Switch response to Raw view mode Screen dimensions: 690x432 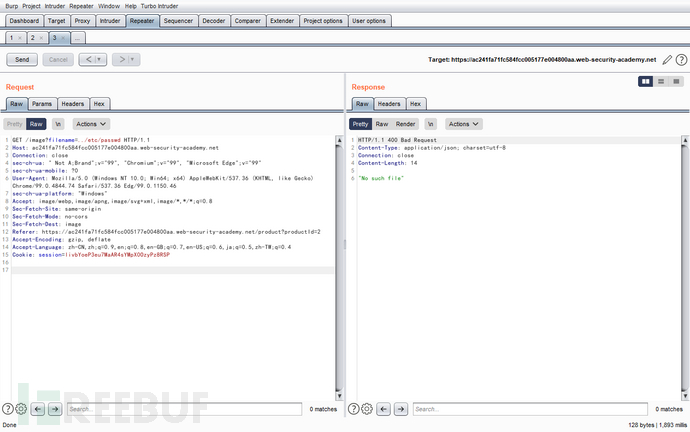(382, 124)
